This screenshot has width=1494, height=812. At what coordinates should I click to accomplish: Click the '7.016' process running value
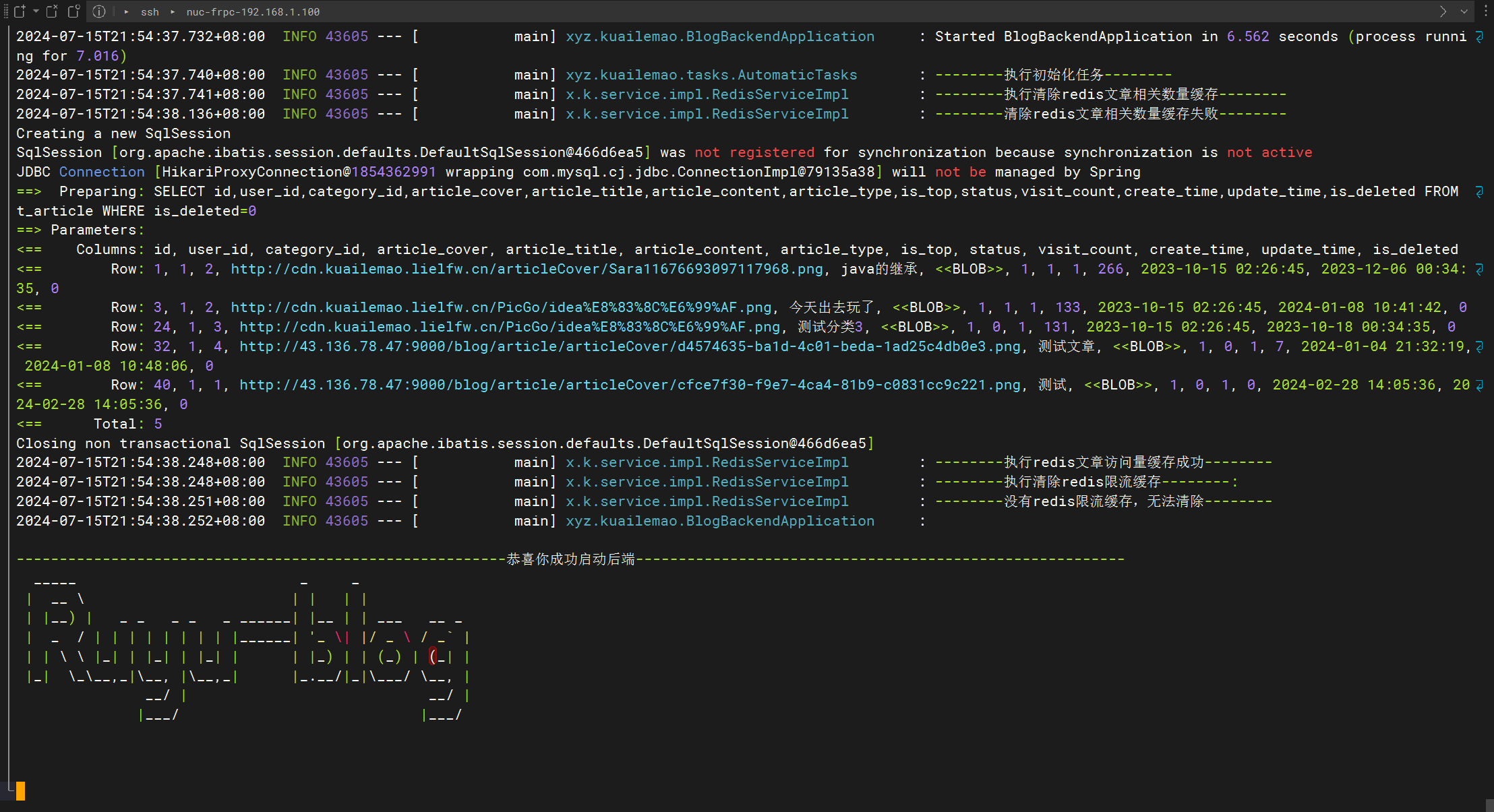[98, 56]
